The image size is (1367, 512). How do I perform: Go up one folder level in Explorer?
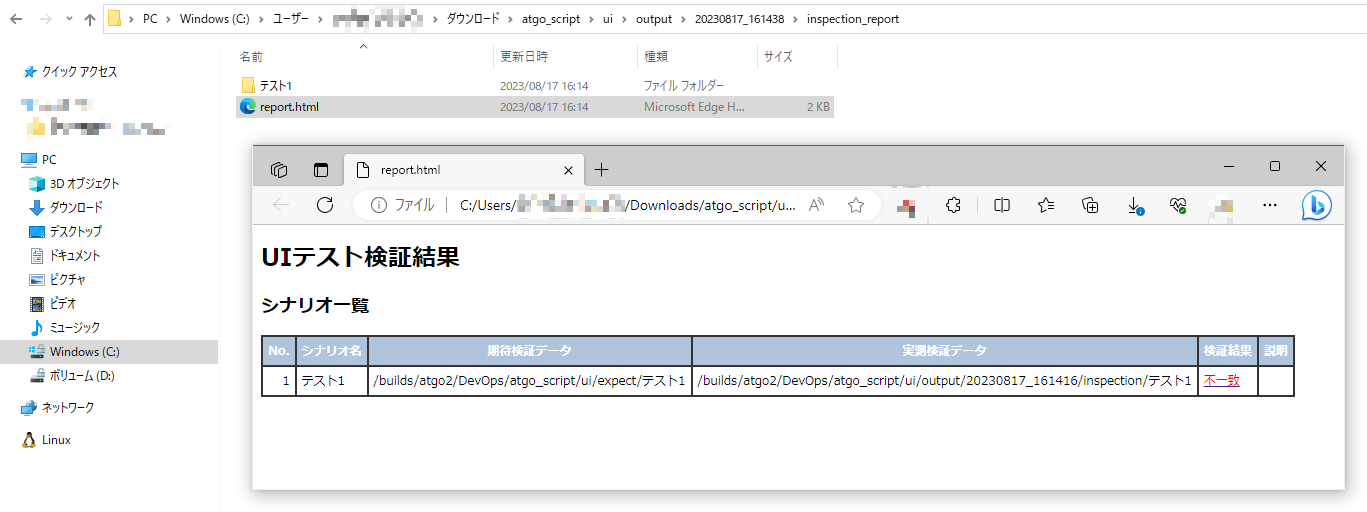90,19
